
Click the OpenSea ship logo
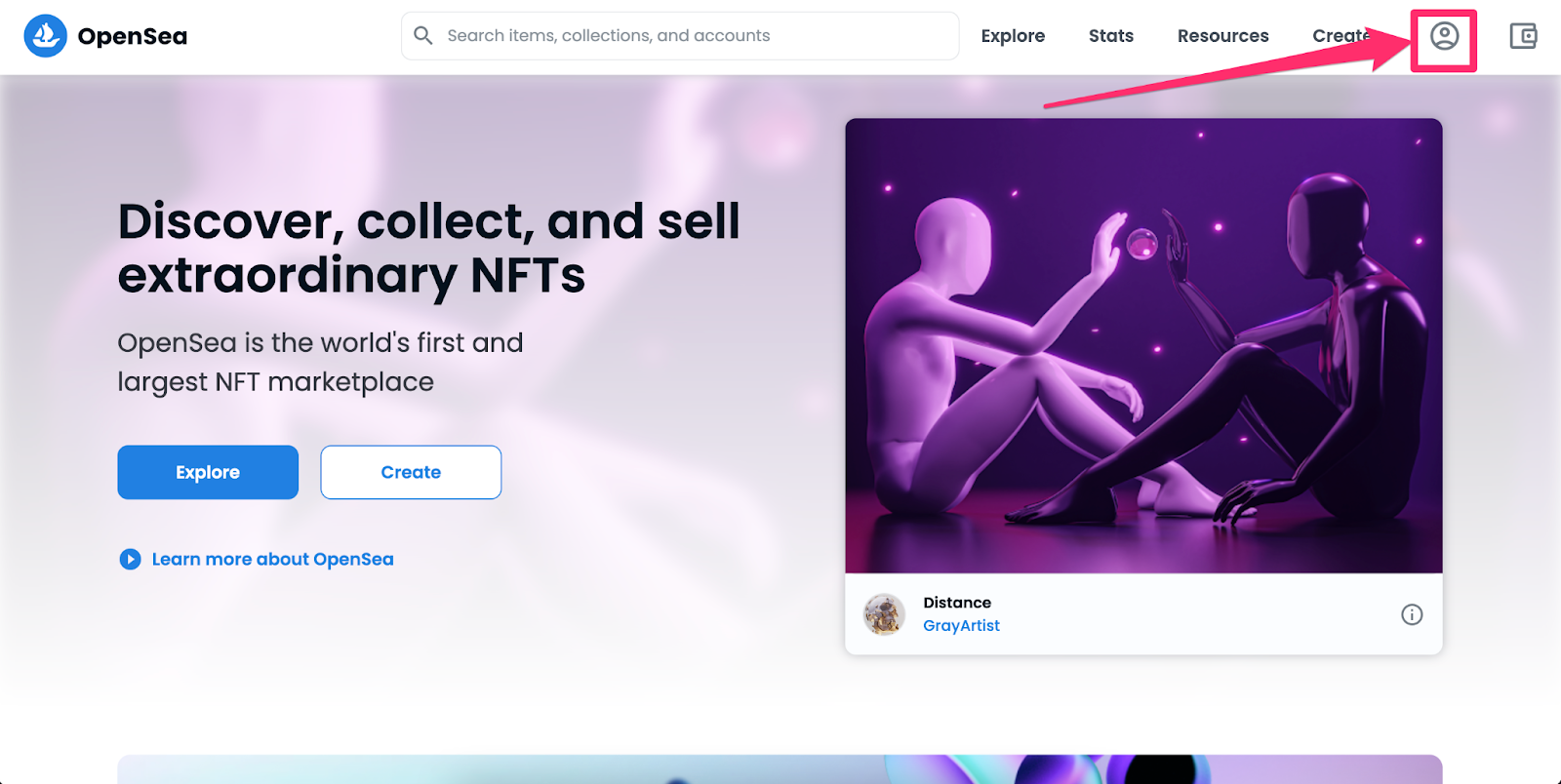(45, 35)
